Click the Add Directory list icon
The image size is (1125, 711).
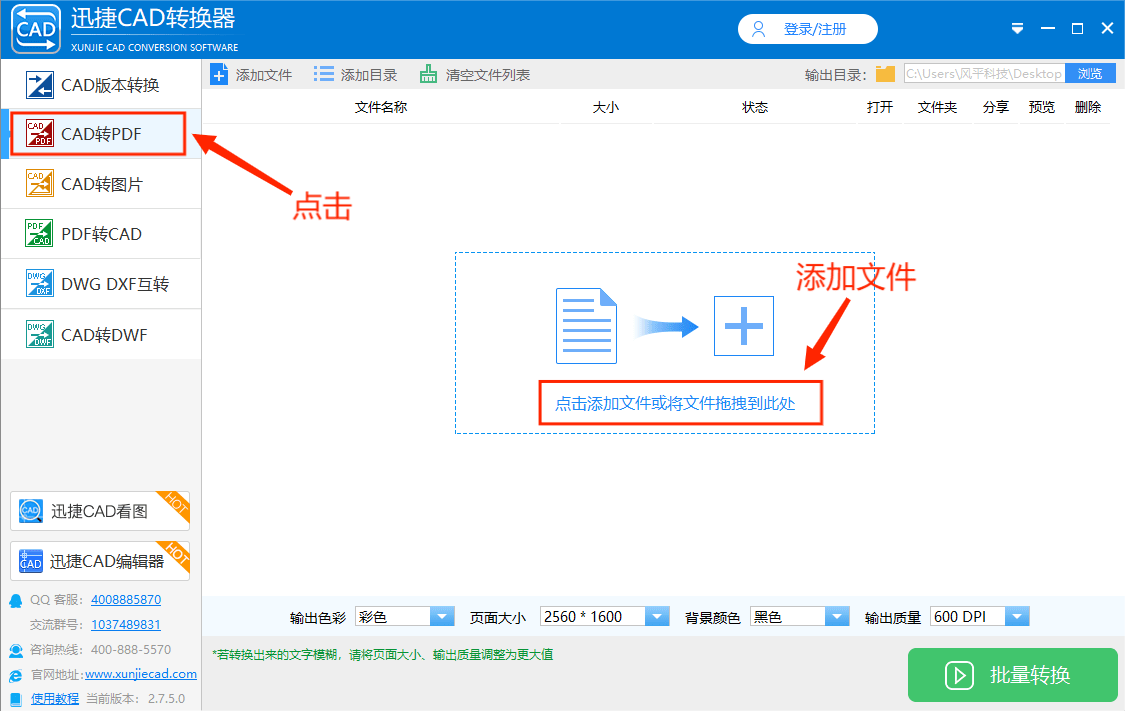(324, 74)
